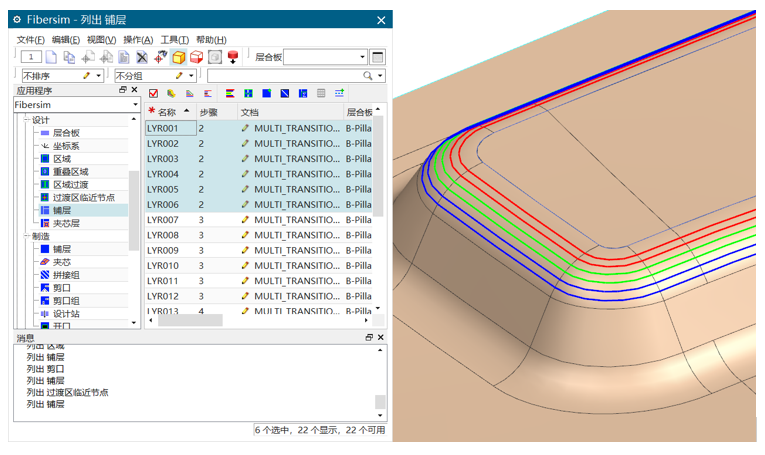Collapse the 制造 tree branch
Image resolution: width=765 pixels, height=455 pixels.
(x=27, y=236)
